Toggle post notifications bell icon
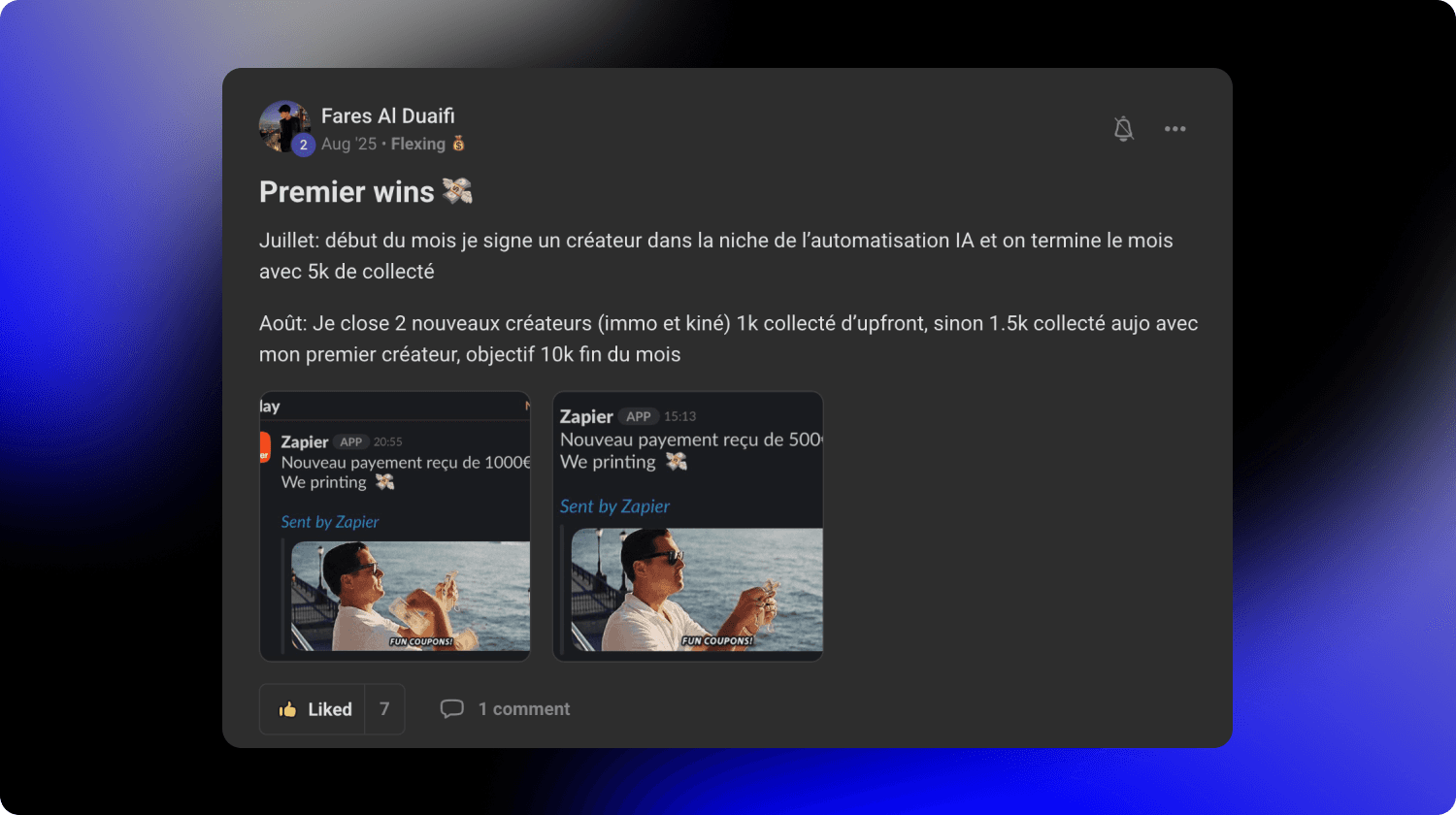Viewport: 1456px width, 815px height. pyautogui.click(x=1123, y=128)
